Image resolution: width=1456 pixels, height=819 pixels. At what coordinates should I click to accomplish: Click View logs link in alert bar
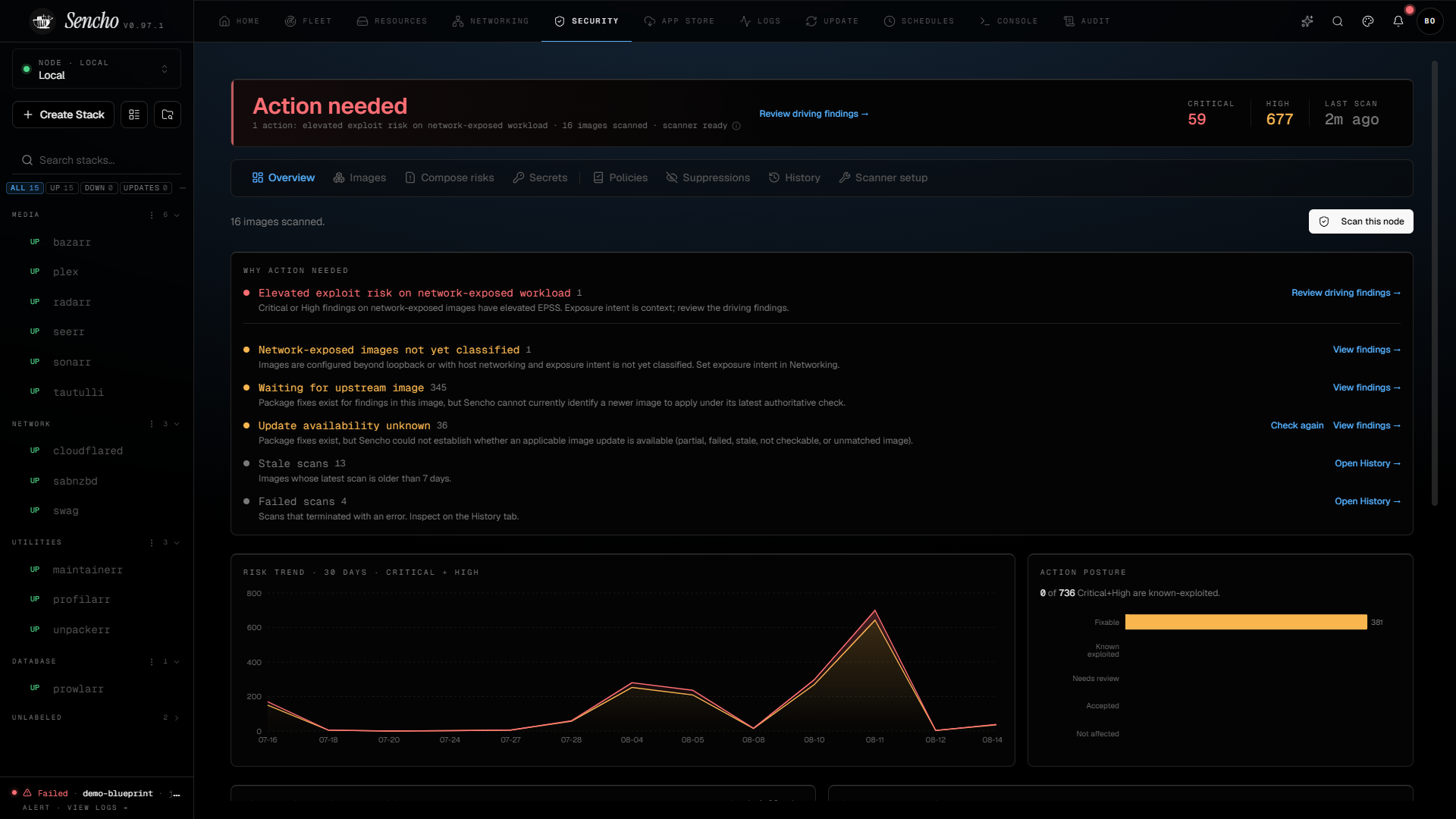[x=97, y=808]
